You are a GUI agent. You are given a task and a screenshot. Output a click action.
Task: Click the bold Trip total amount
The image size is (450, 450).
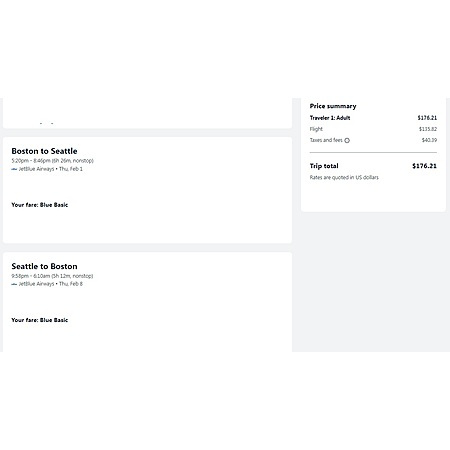tap(424, 166)
